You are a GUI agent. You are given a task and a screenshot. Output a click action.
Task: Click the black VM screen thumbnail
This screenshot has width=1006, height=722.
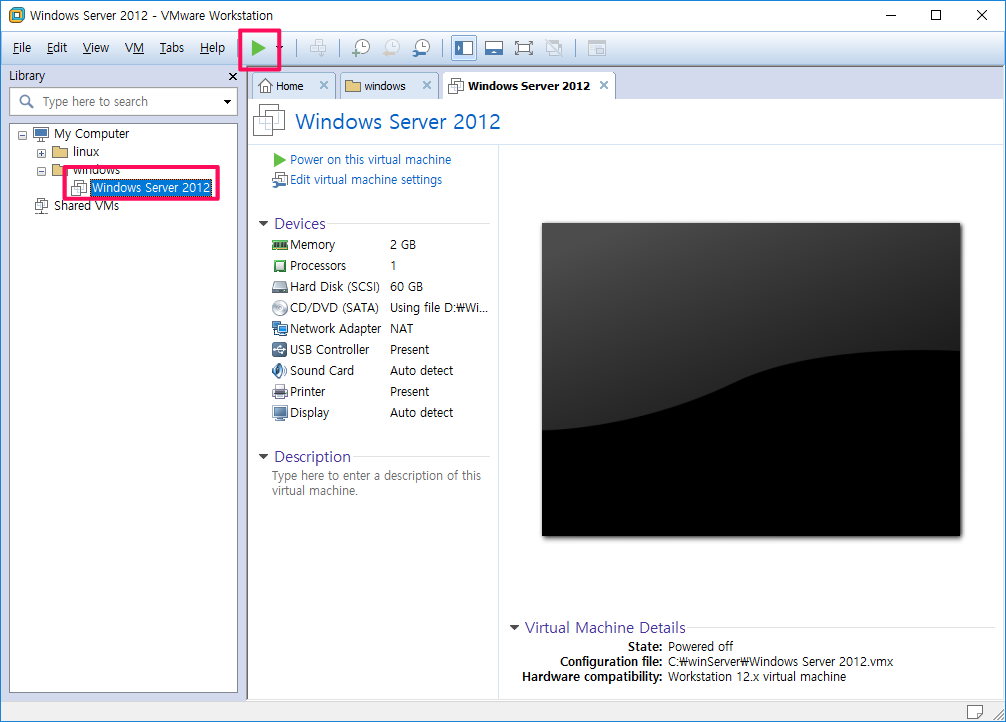(751, 379)
